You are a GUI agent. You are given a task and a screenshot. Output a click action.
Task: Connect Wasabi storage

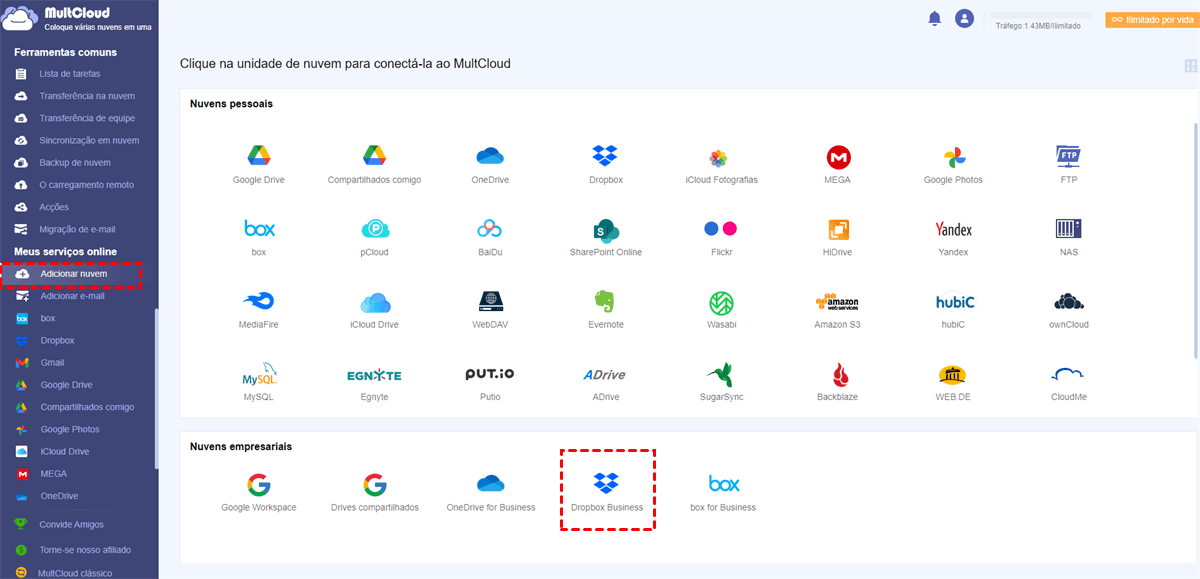tap(721, 302)
